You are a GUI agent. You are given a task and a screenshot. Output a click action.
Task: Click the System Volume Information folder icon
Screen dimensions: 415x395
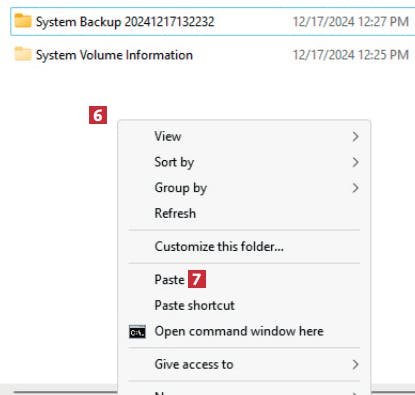click(x=23, y=54)
